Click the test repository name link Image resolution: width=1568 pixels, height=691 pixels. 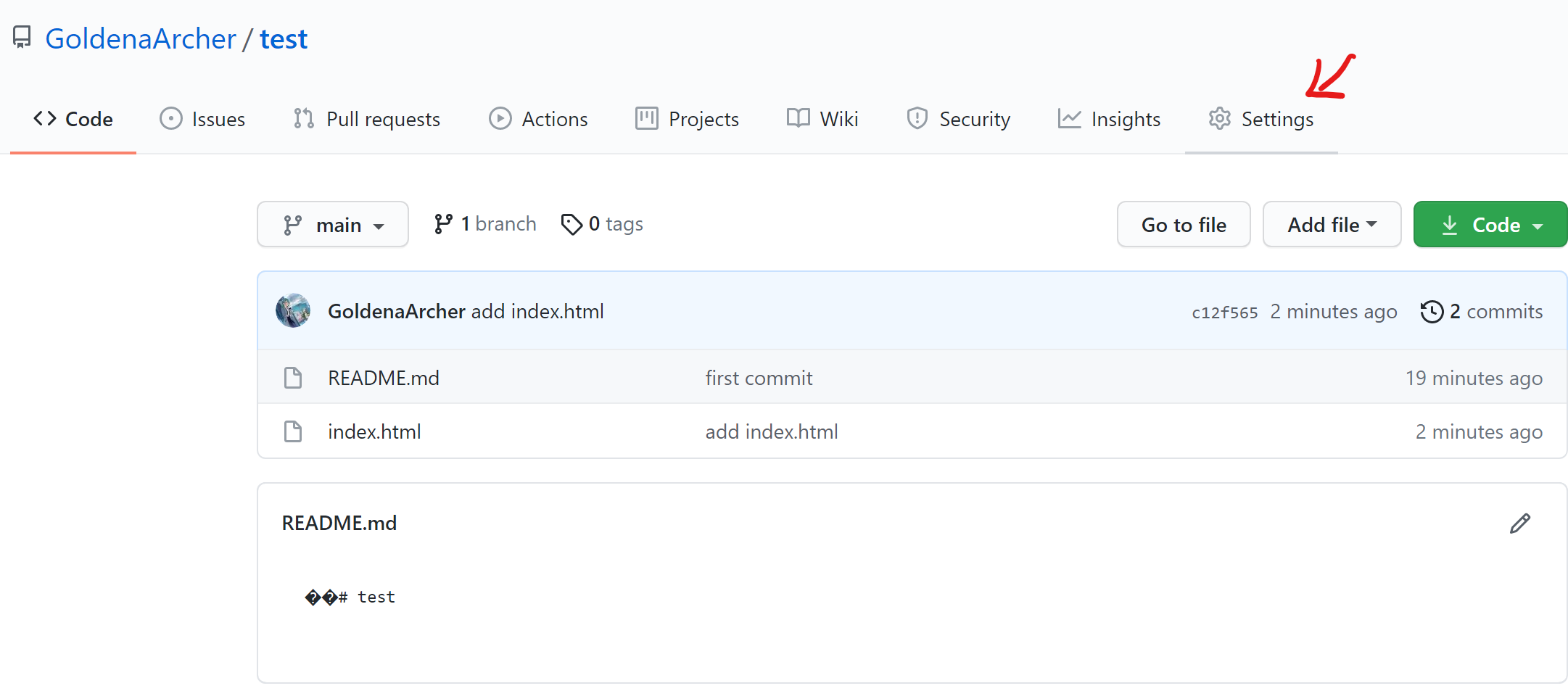click(284, 39)
